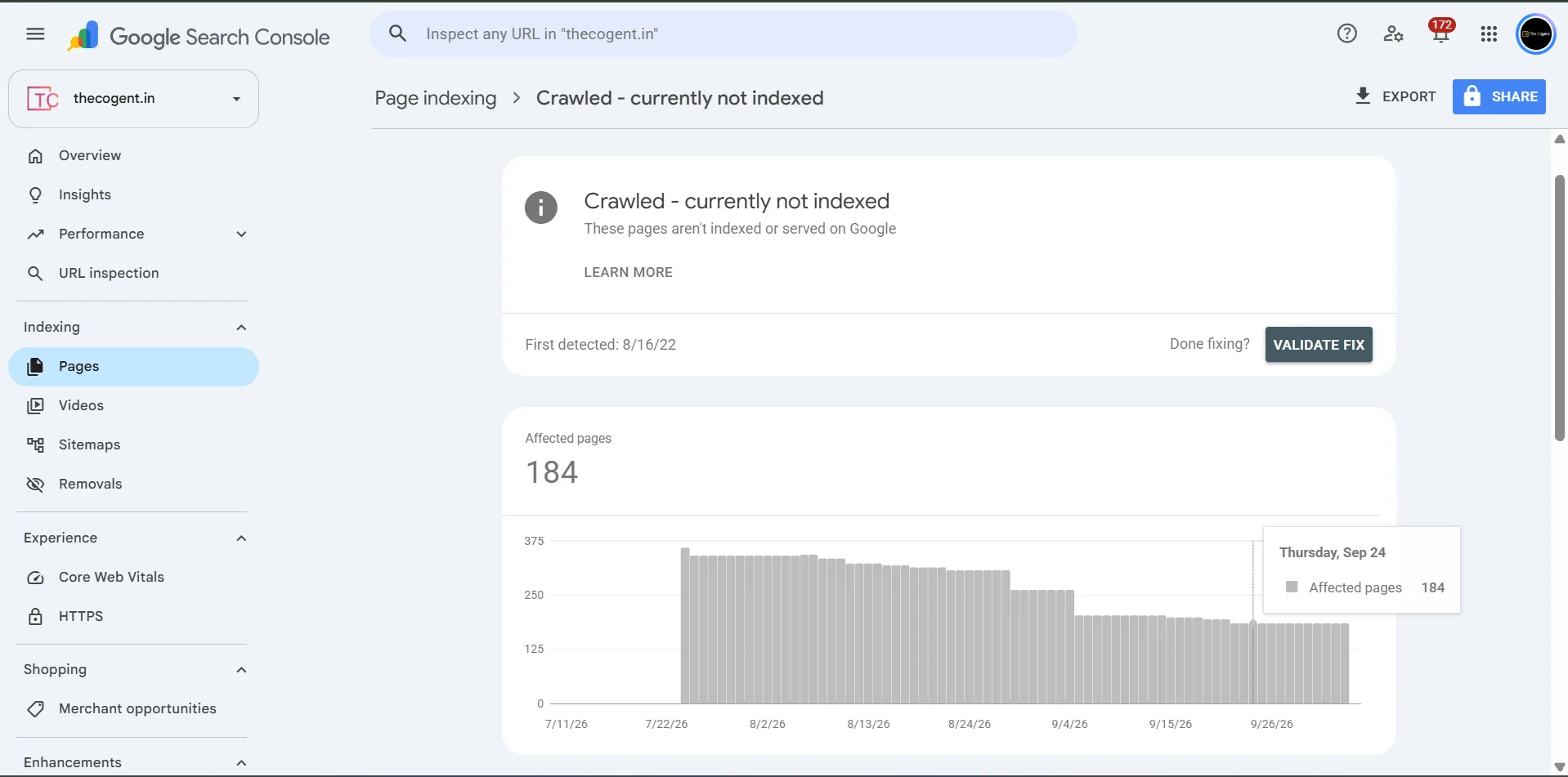The image size is (1568, 777).
Task: Open notifications bell with 172 badge
Action: click(1440, 31)
